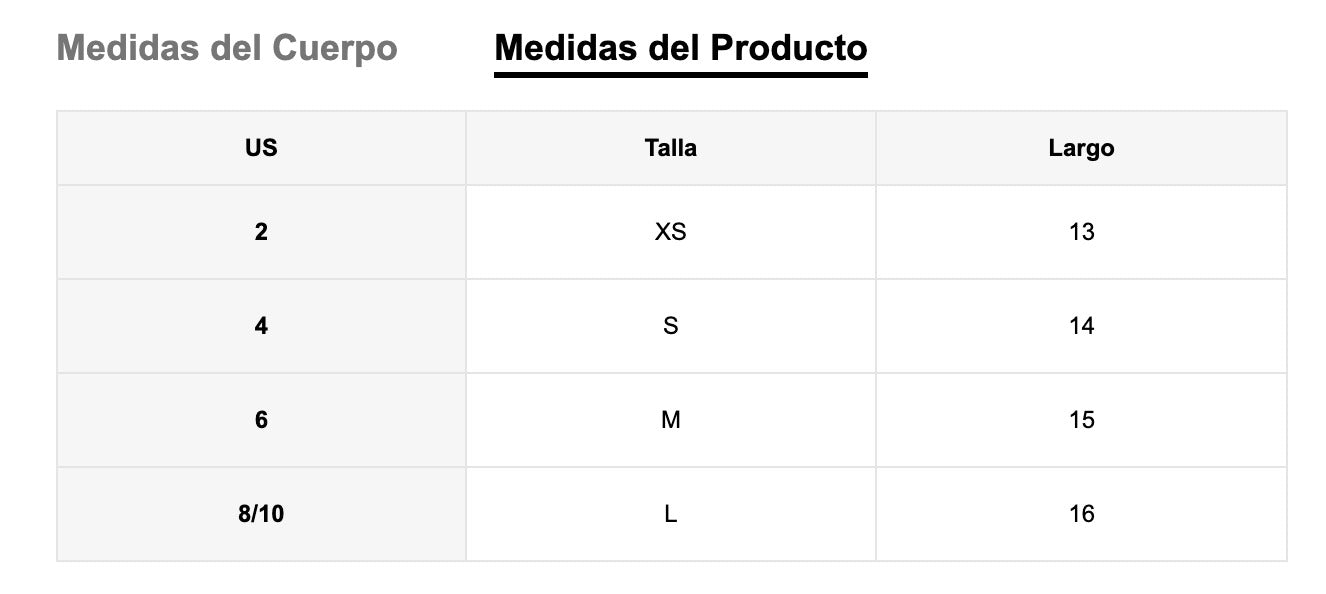Select the US size 4 cell
The width and height of the screenshot is (1326, 594).
point(261,326)
